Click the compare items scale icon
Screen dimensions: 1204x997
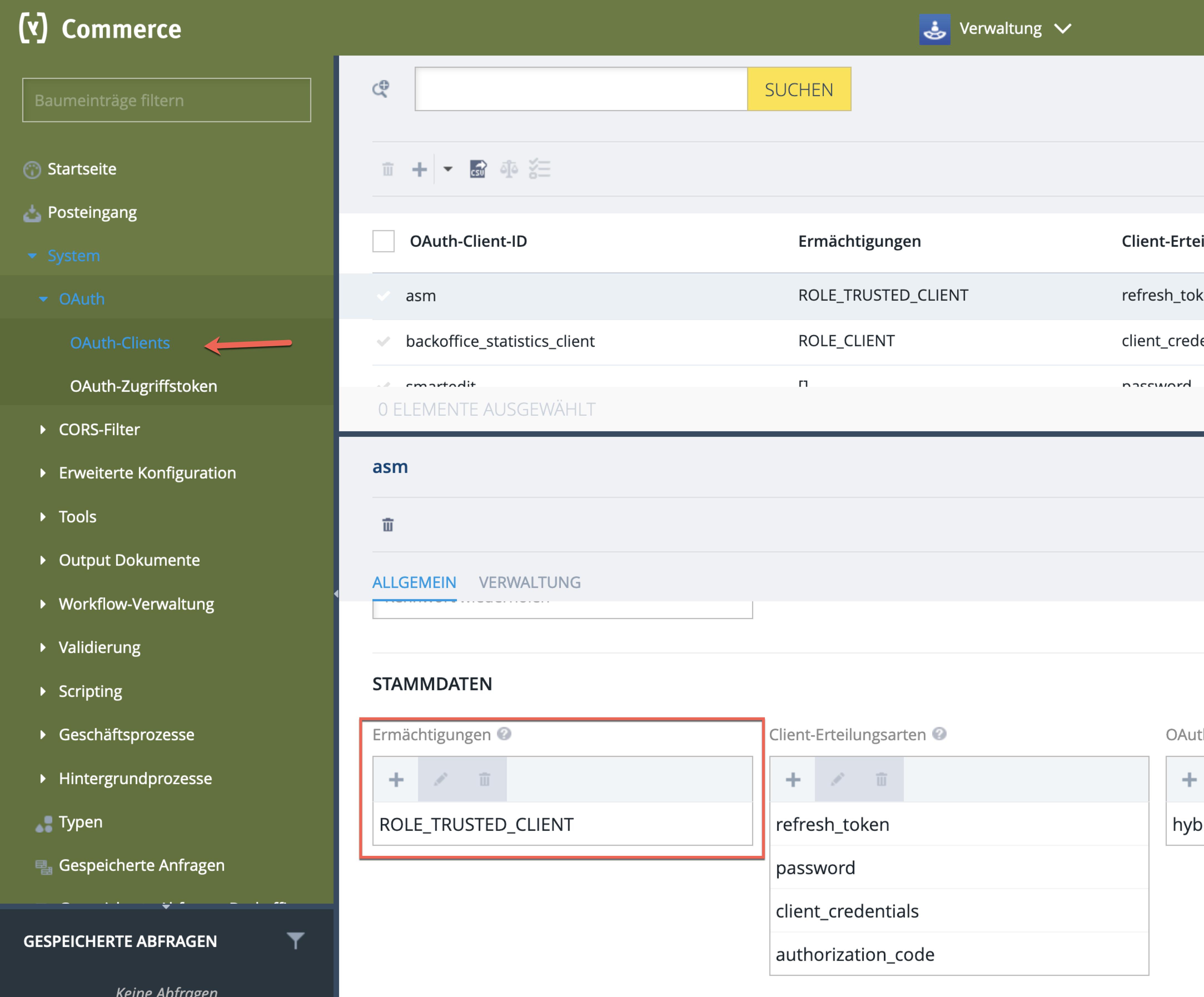point(509,169)
